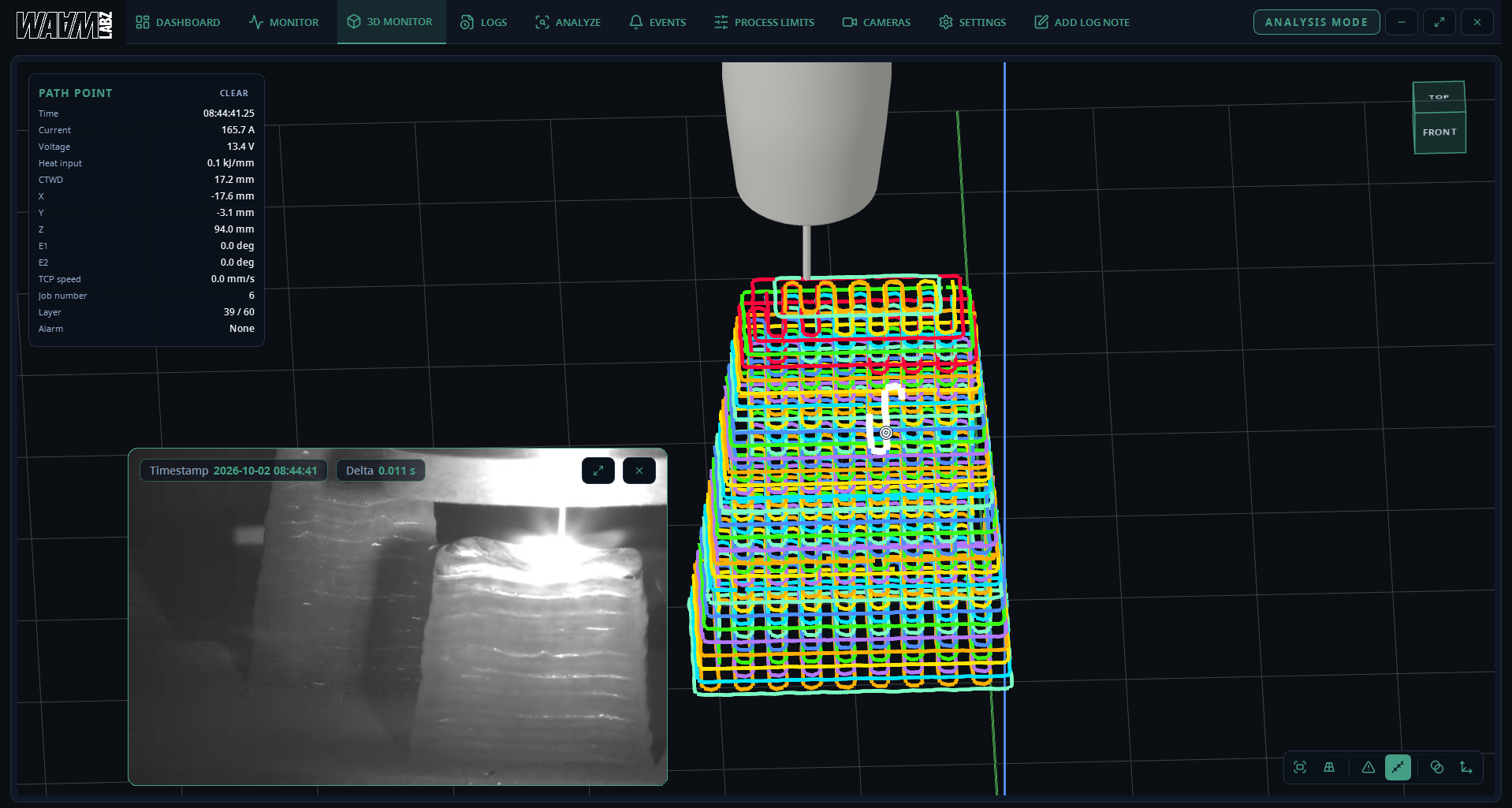Toggle Analysis Mode button

click(x=1316, y=22)
